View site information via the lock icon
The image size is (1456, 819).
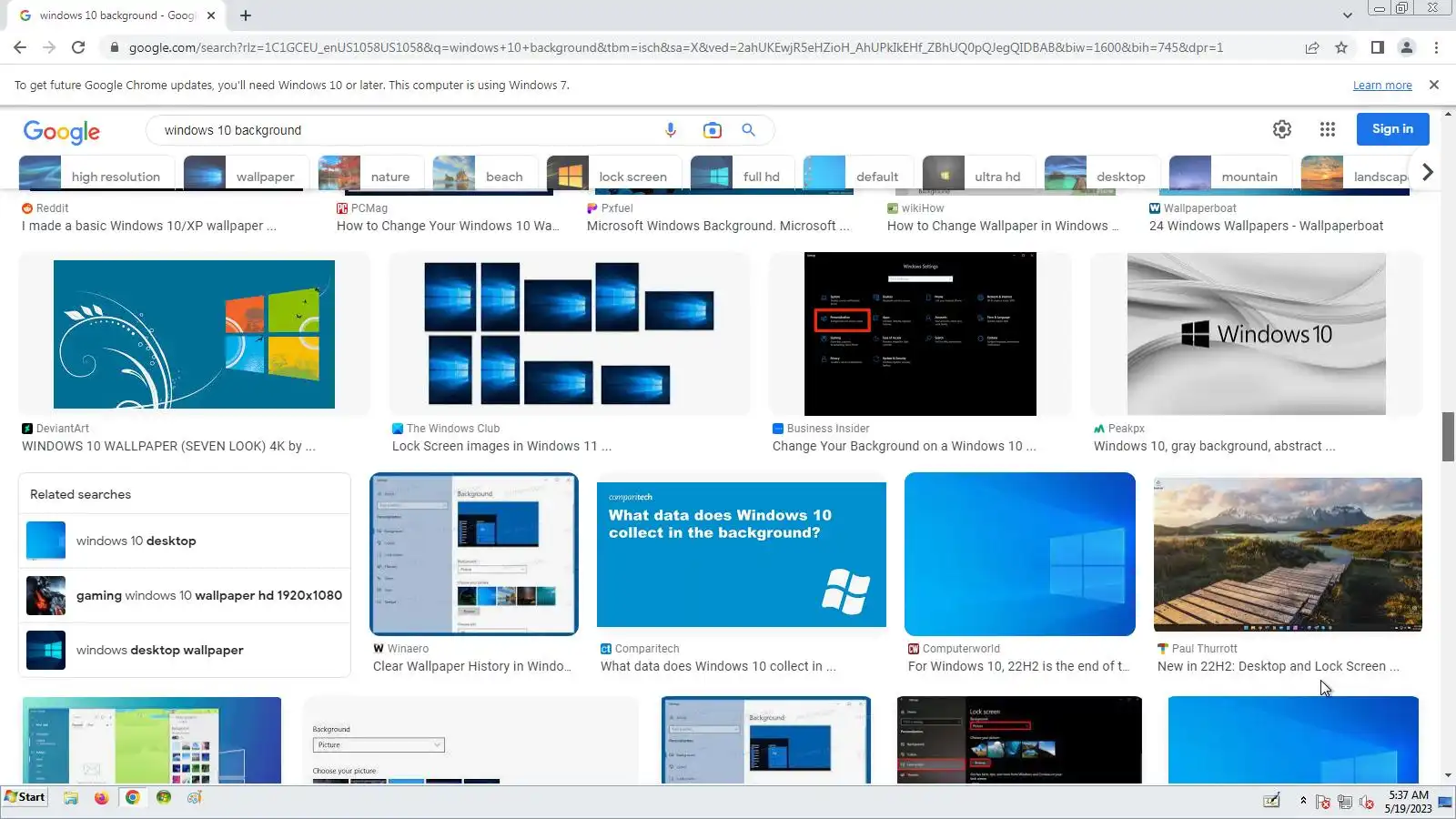[x=114, y=47]
